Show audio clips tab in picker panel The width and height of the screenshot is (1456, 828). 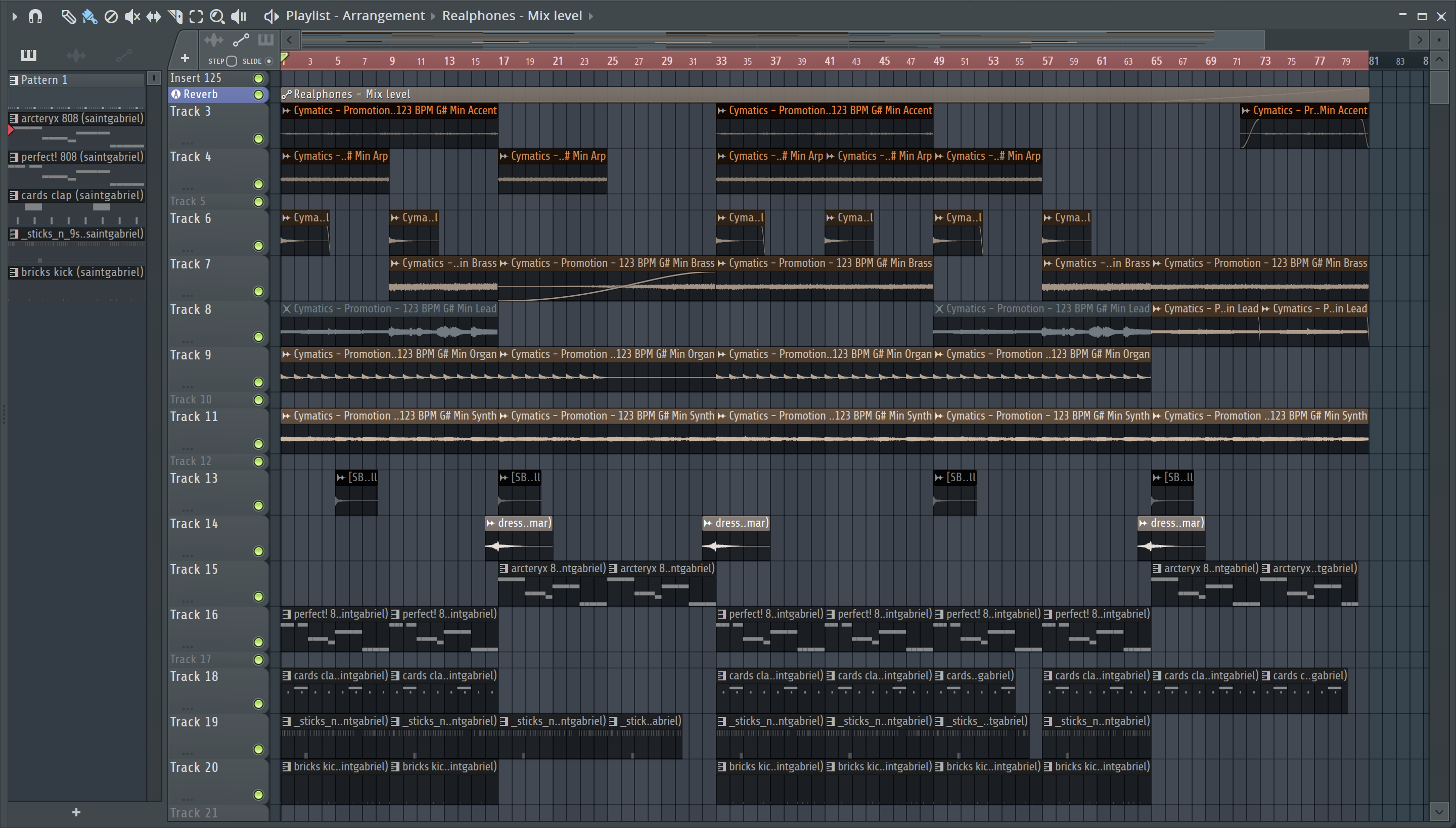point(76,55)
